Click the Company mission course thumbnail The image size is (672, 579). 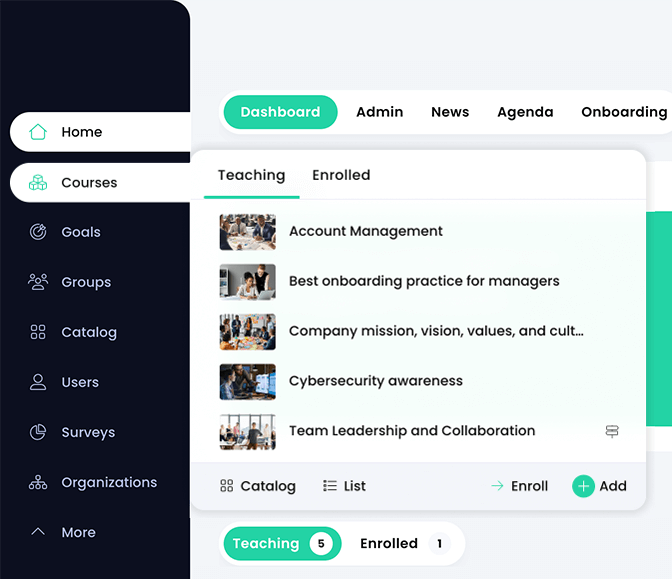tap(247, 332)
